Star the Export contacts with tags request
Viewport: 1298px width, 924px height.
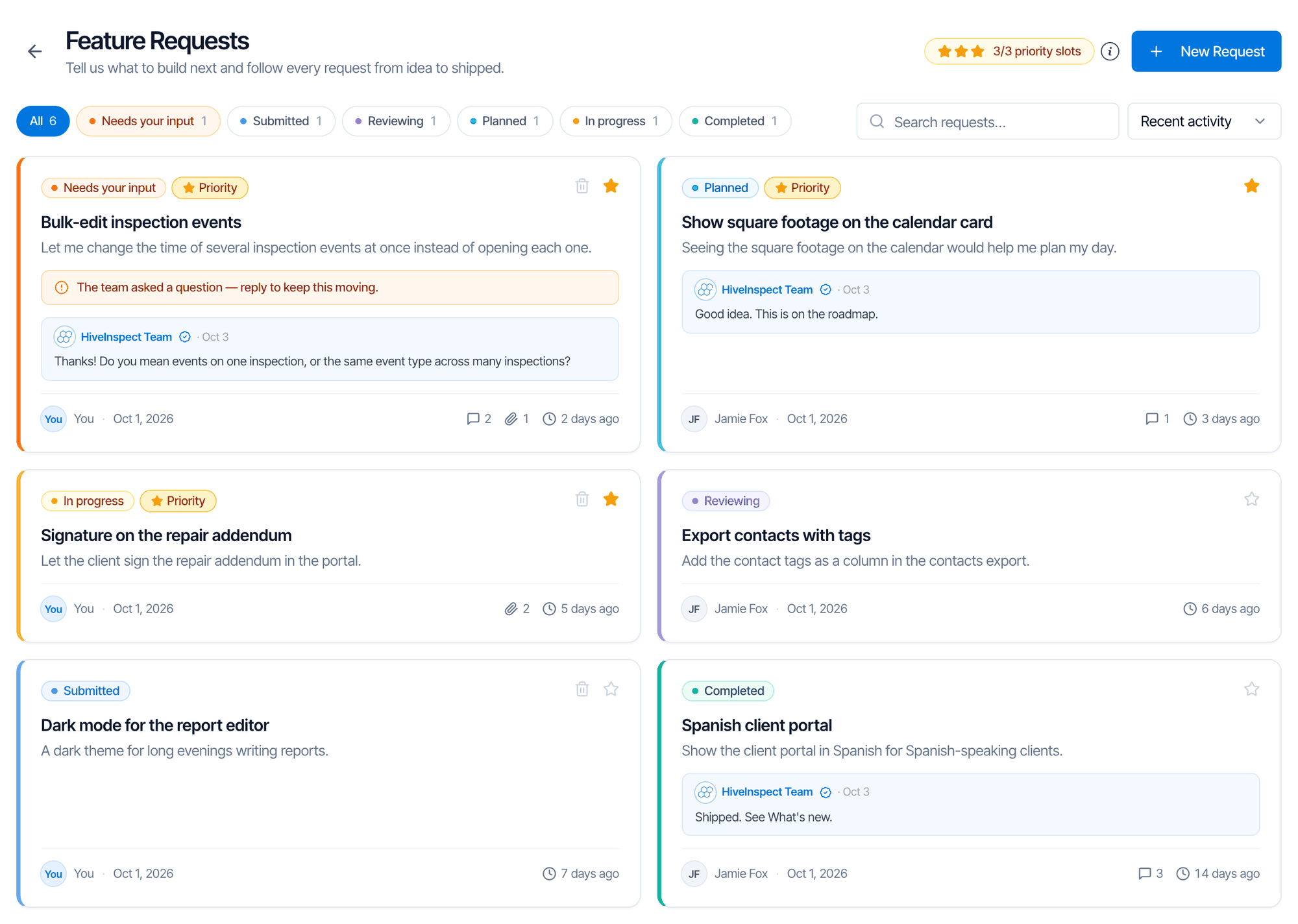1251,499
